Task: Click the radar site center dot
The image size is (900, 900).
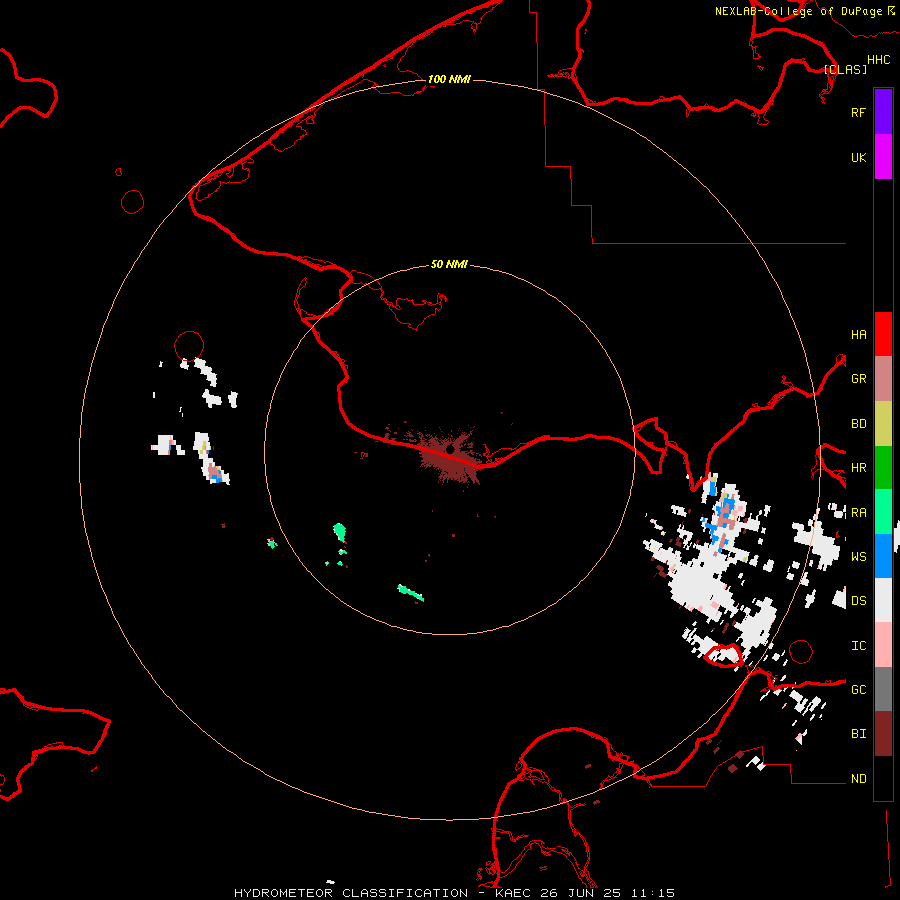Action: (450, 450)
